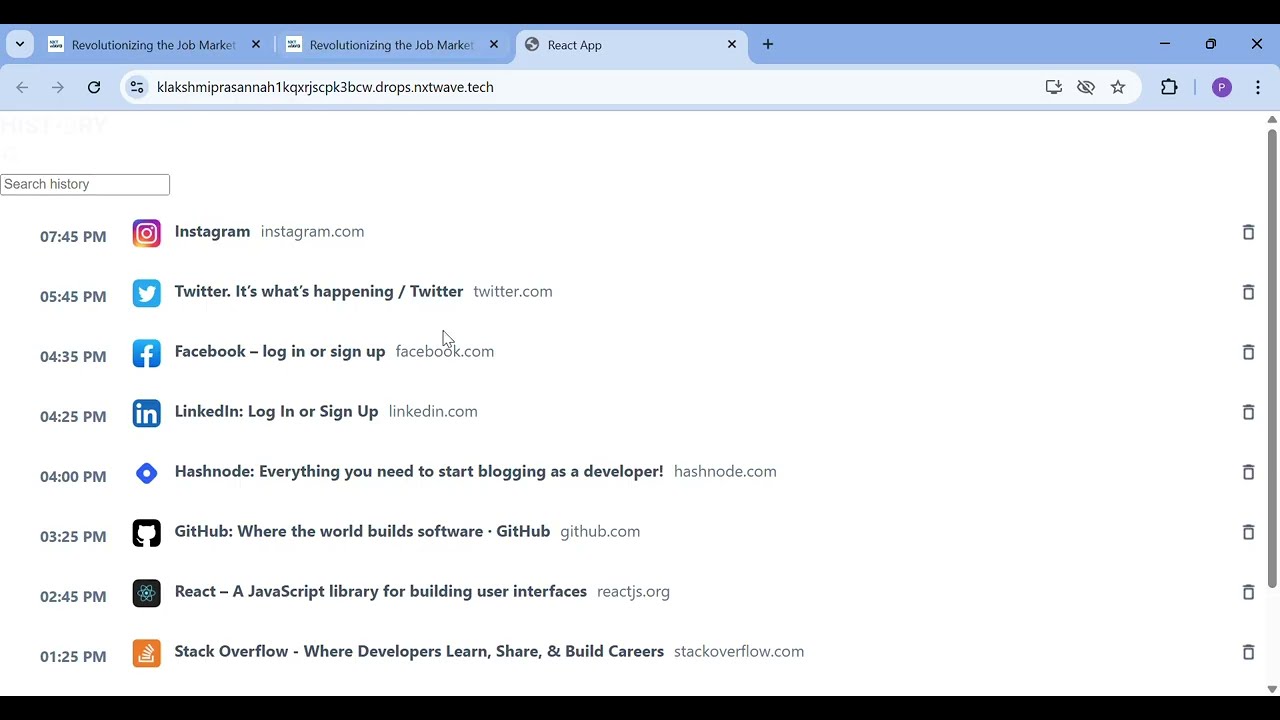Click the github.com domain text
The height and width of the screenshot is (720, 1280).
600,531
